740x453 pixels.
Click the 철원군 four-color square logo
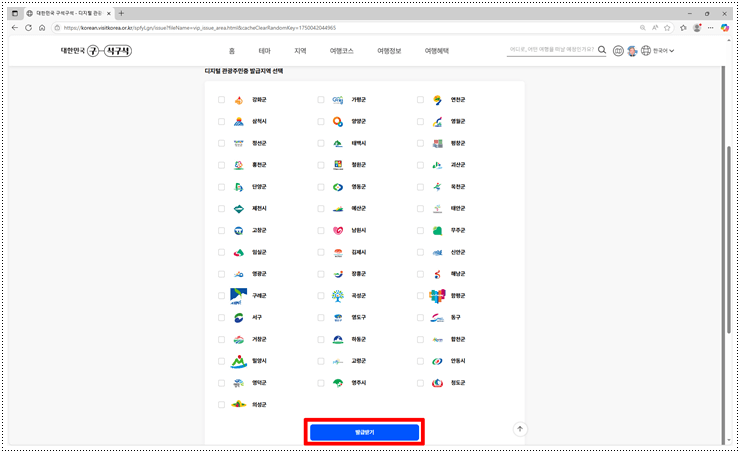pos(338,165)
